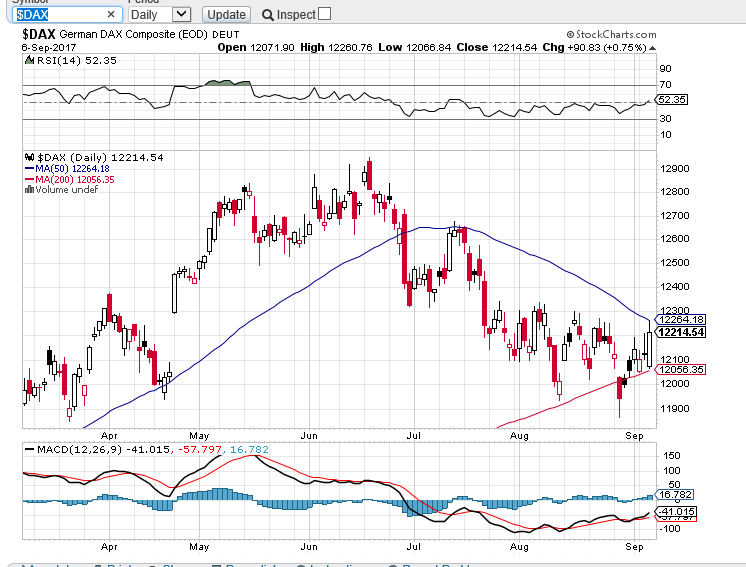Click the $DAX chart title
Image resolution: width=746 pixels, height=567 pixels.
(x=39, y=34)
